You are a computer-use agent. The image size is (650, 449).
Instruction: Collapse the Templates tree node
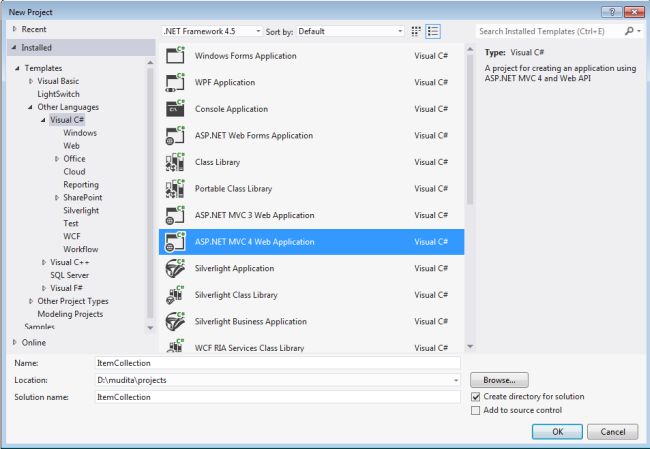[x=17, y=68]
